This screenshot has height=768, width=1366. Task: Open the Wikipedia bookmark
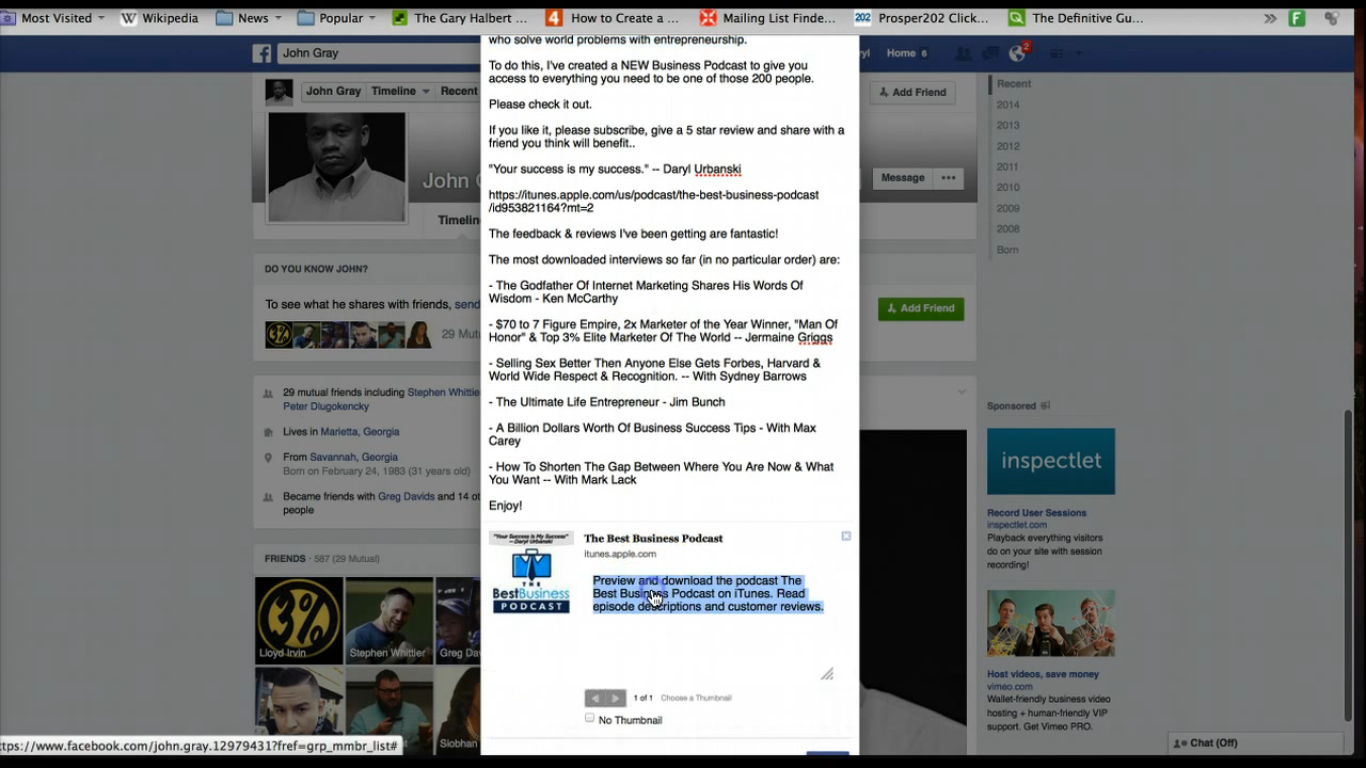point(159,18)
